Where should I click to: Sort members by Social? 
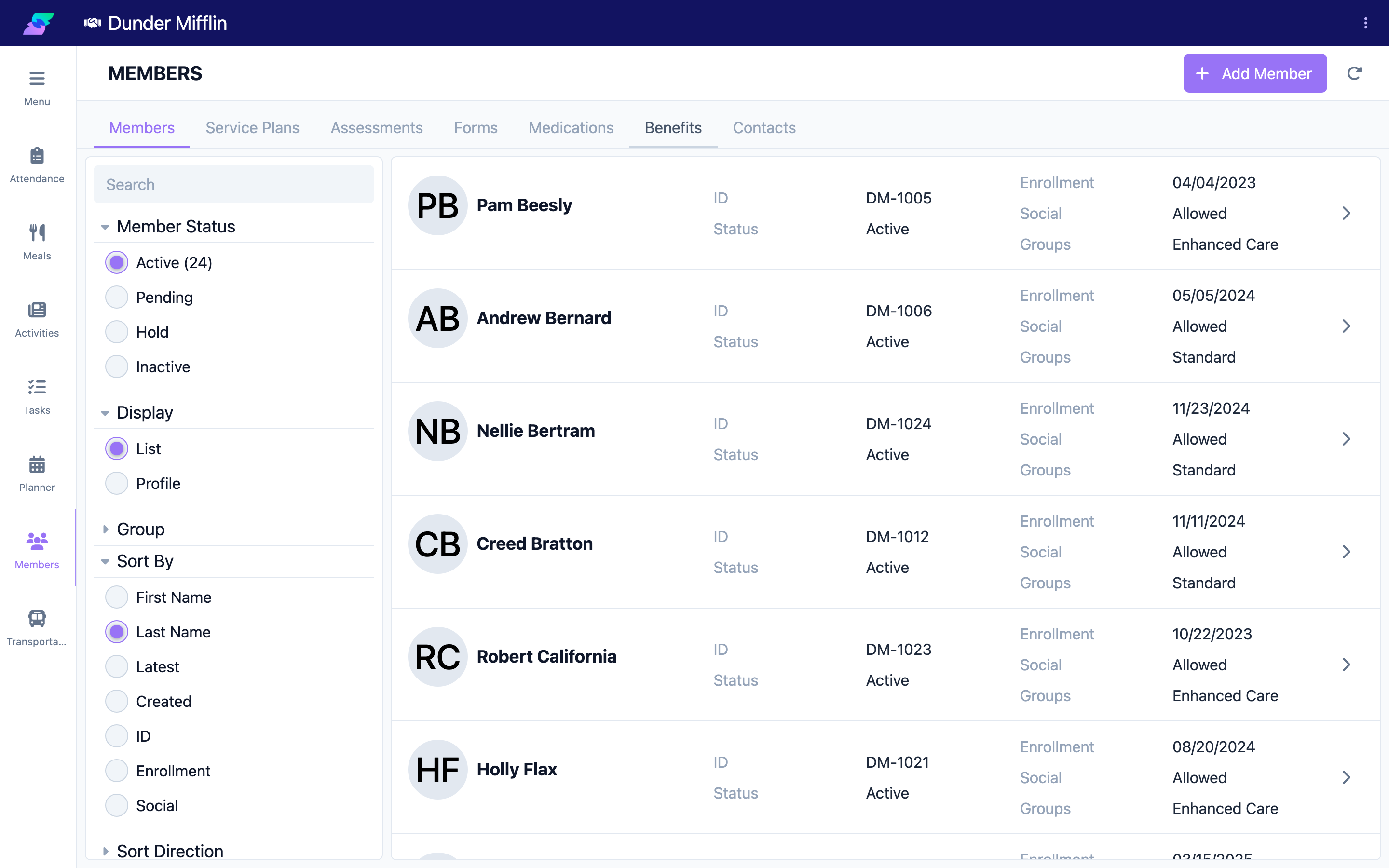coord(117,805)
